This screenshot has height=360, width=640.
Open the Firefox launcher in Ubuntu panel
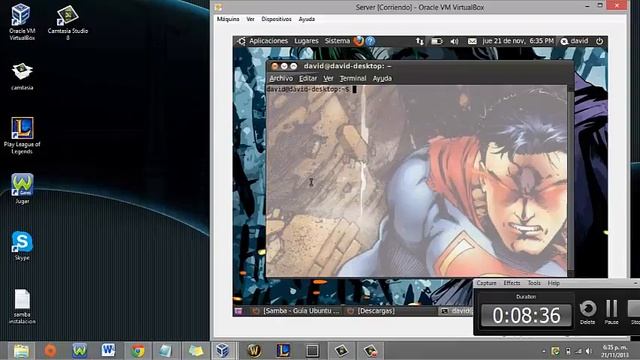tap(359, 41)
